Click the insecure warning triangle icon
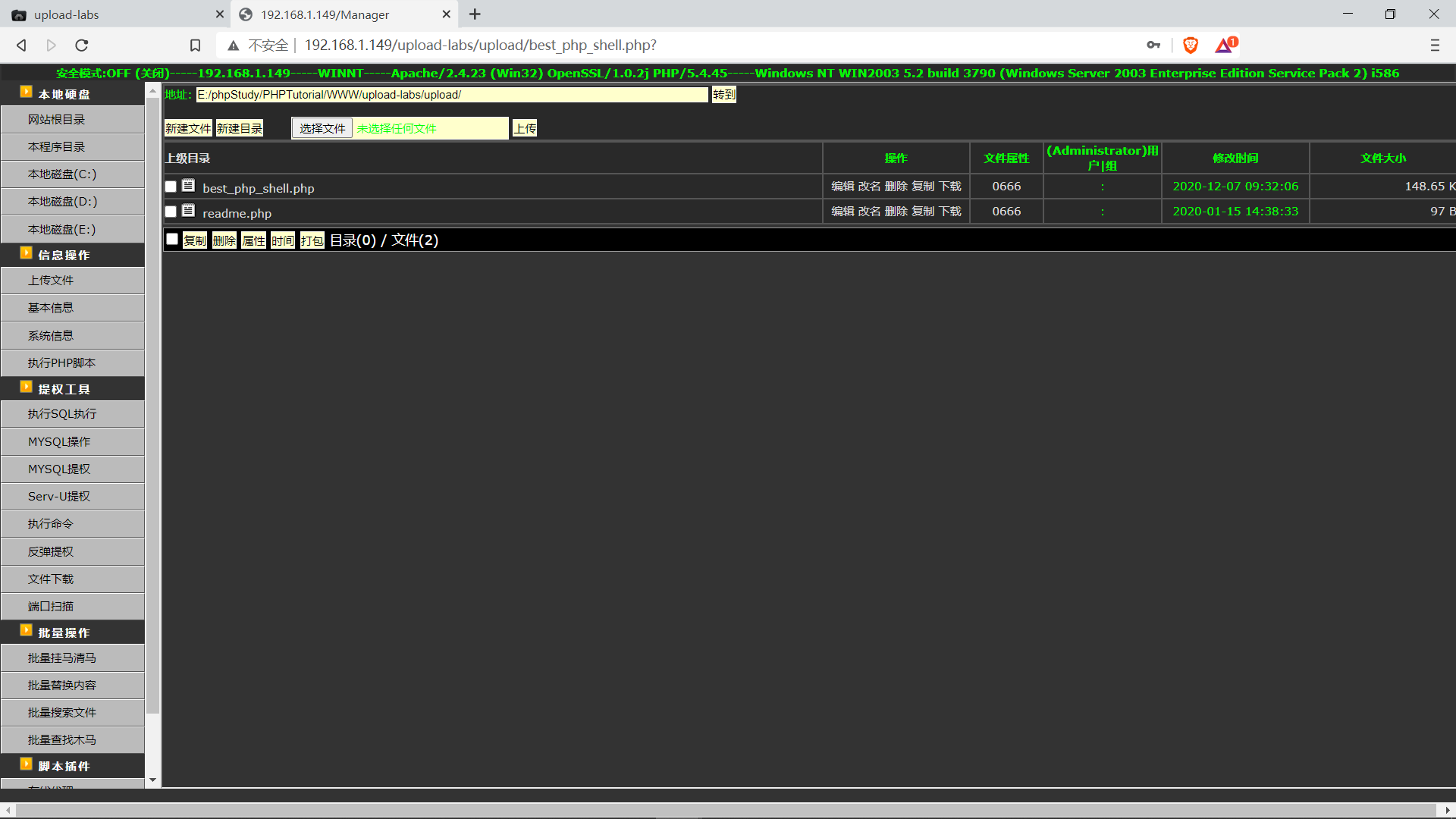 pyautogui.click(x=234, y=45)
